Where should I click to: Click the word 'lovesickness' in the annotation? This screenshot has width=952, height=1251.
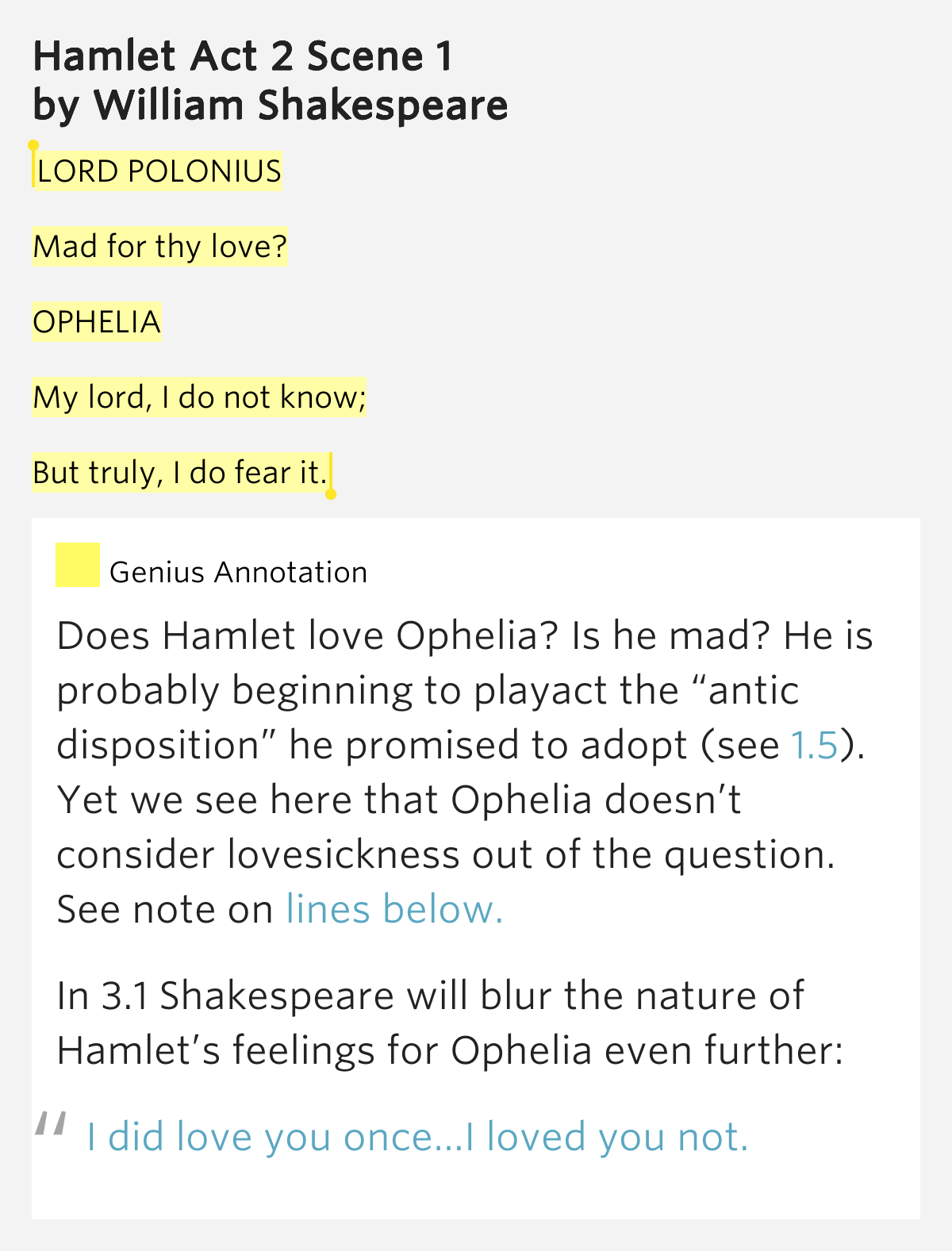(x=344, y=854)
